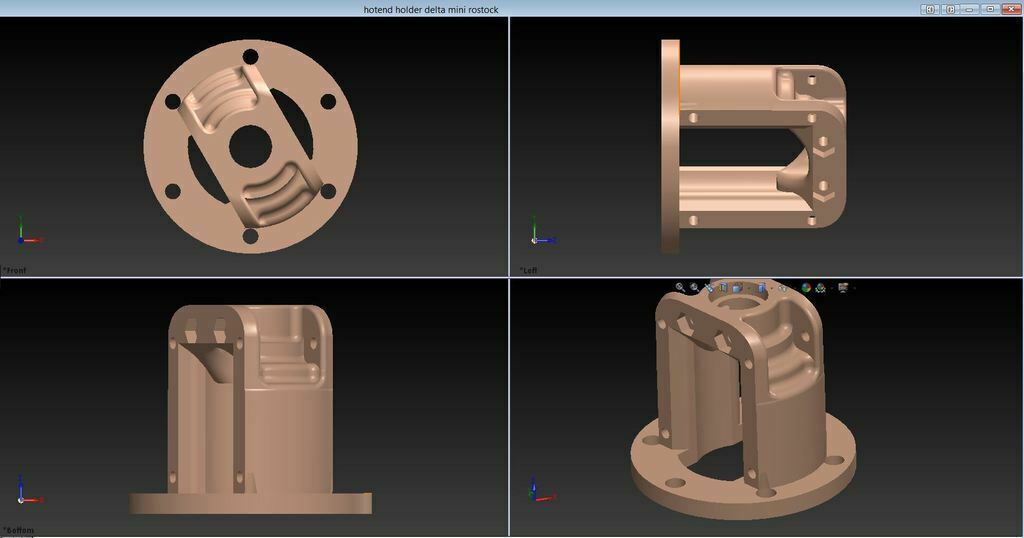Open the View Orientation cube icon
Viewport: 1024px width, 538px height.
737,287
